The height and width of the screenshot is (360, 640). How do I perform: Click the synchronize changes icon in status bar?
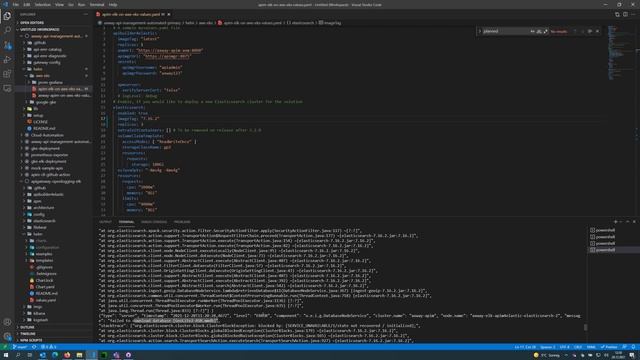[34, 347]
